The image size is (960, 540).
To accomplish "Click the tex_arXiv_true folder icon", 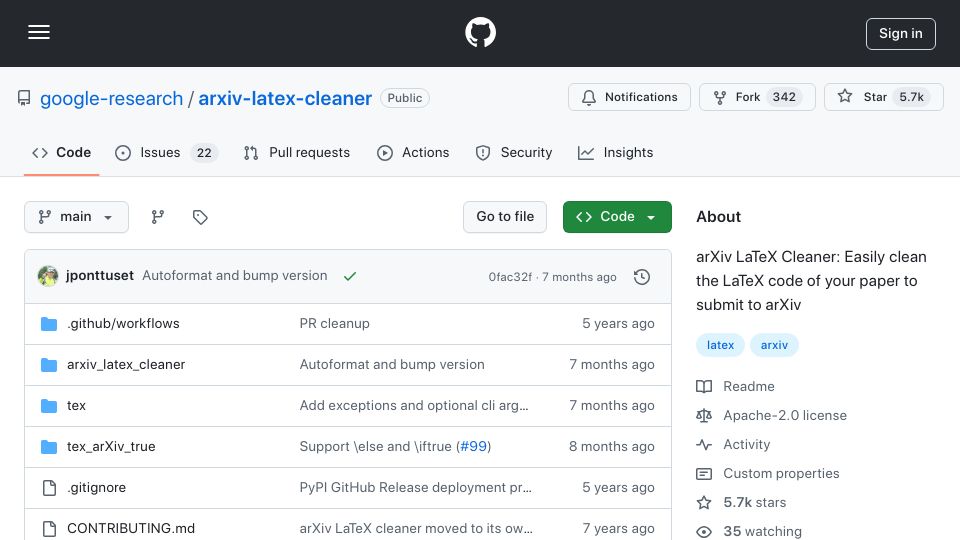I will (49, 447).
